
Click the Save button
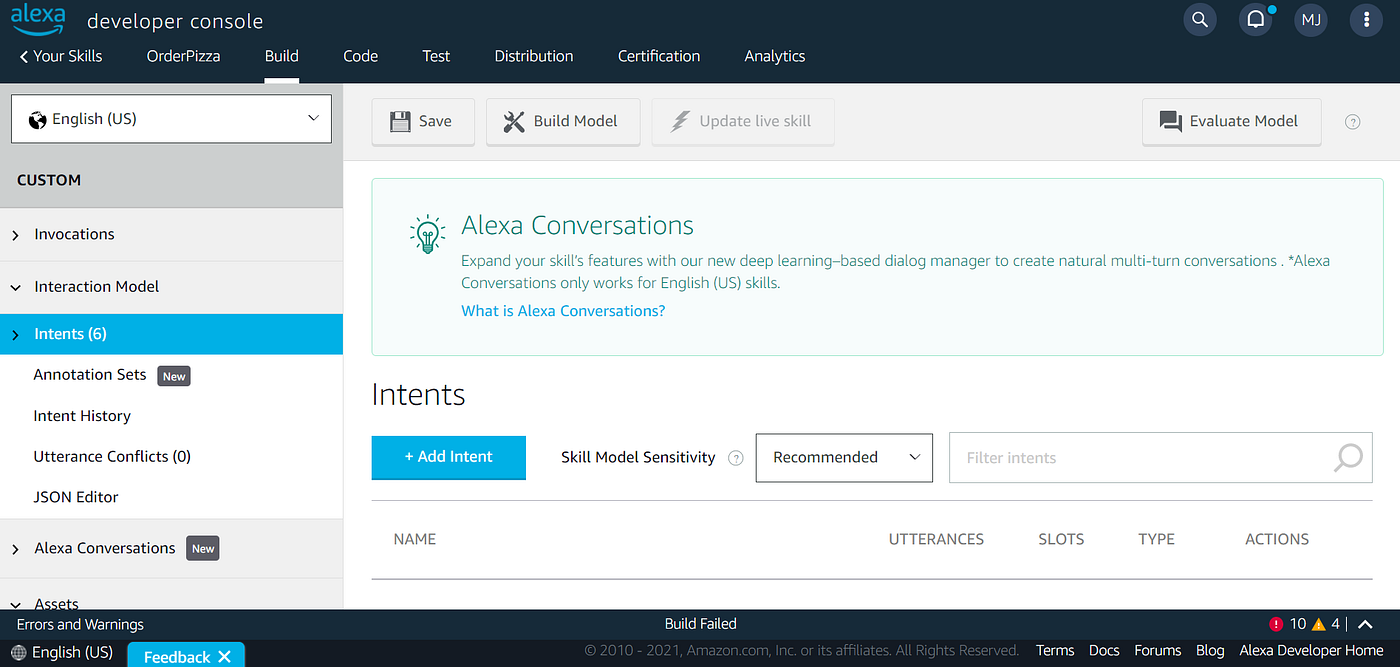[423, 122]
